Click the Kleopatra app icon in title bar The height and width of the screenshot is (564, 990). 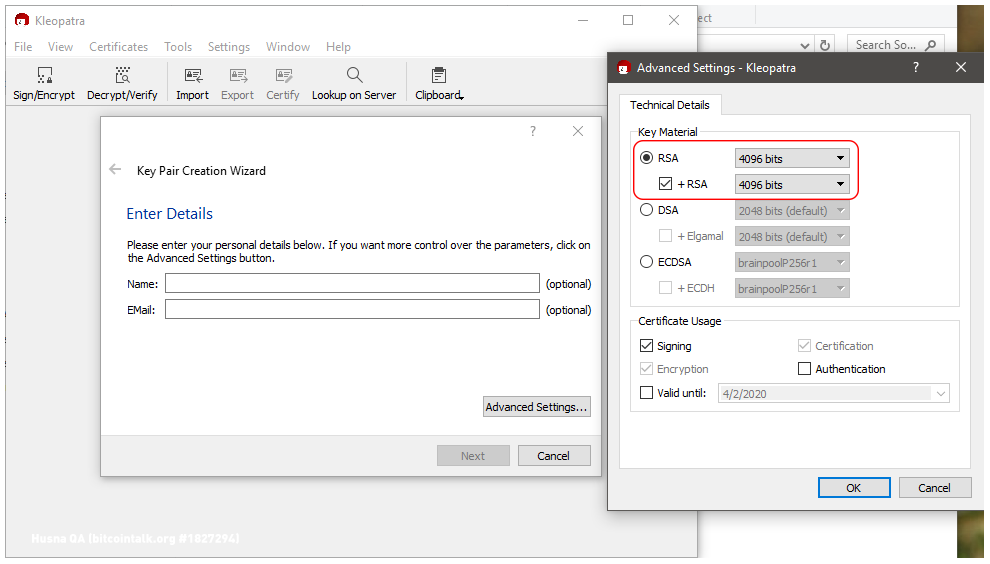click(22, 20)
